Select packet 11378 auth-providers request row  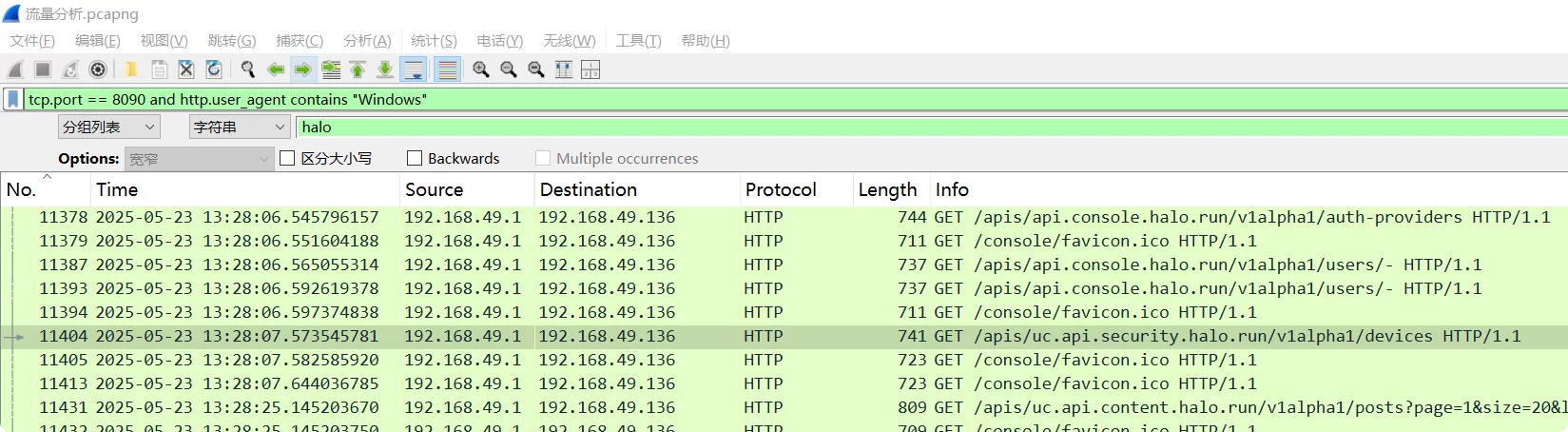coord(784,217)
